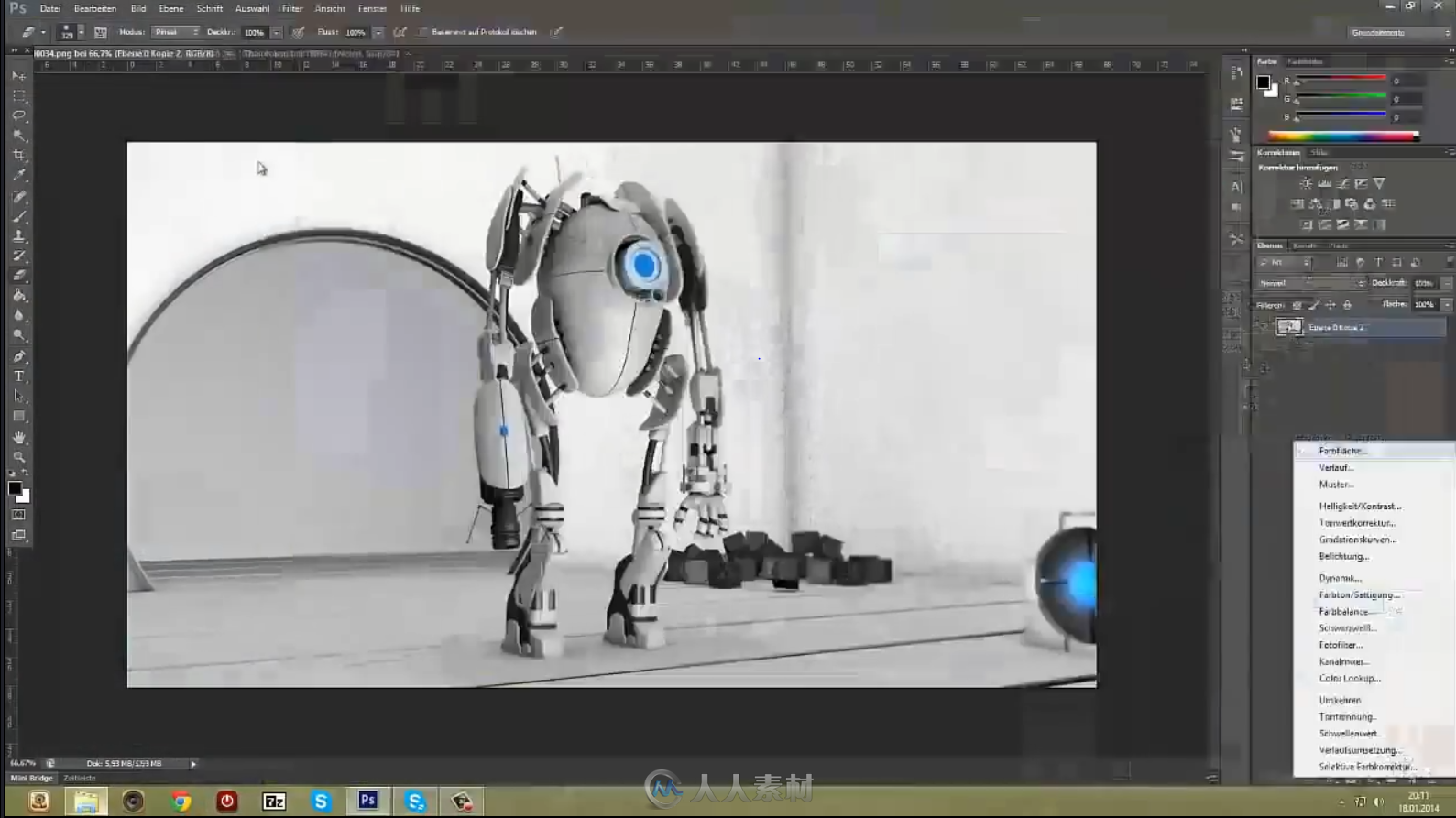Open the Modus dropdown set to Pinsel

point(176,32)
